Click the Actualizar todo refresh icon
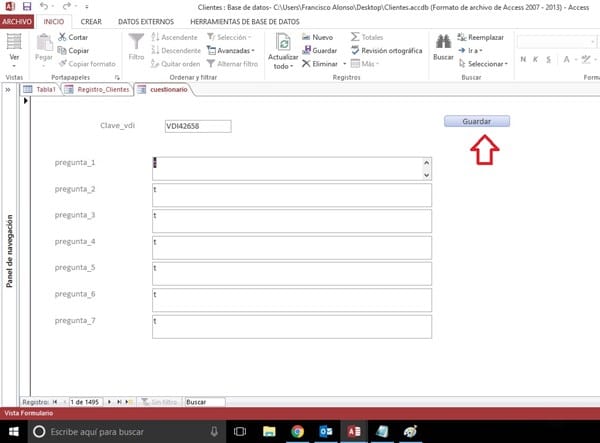 pos(283,41)
